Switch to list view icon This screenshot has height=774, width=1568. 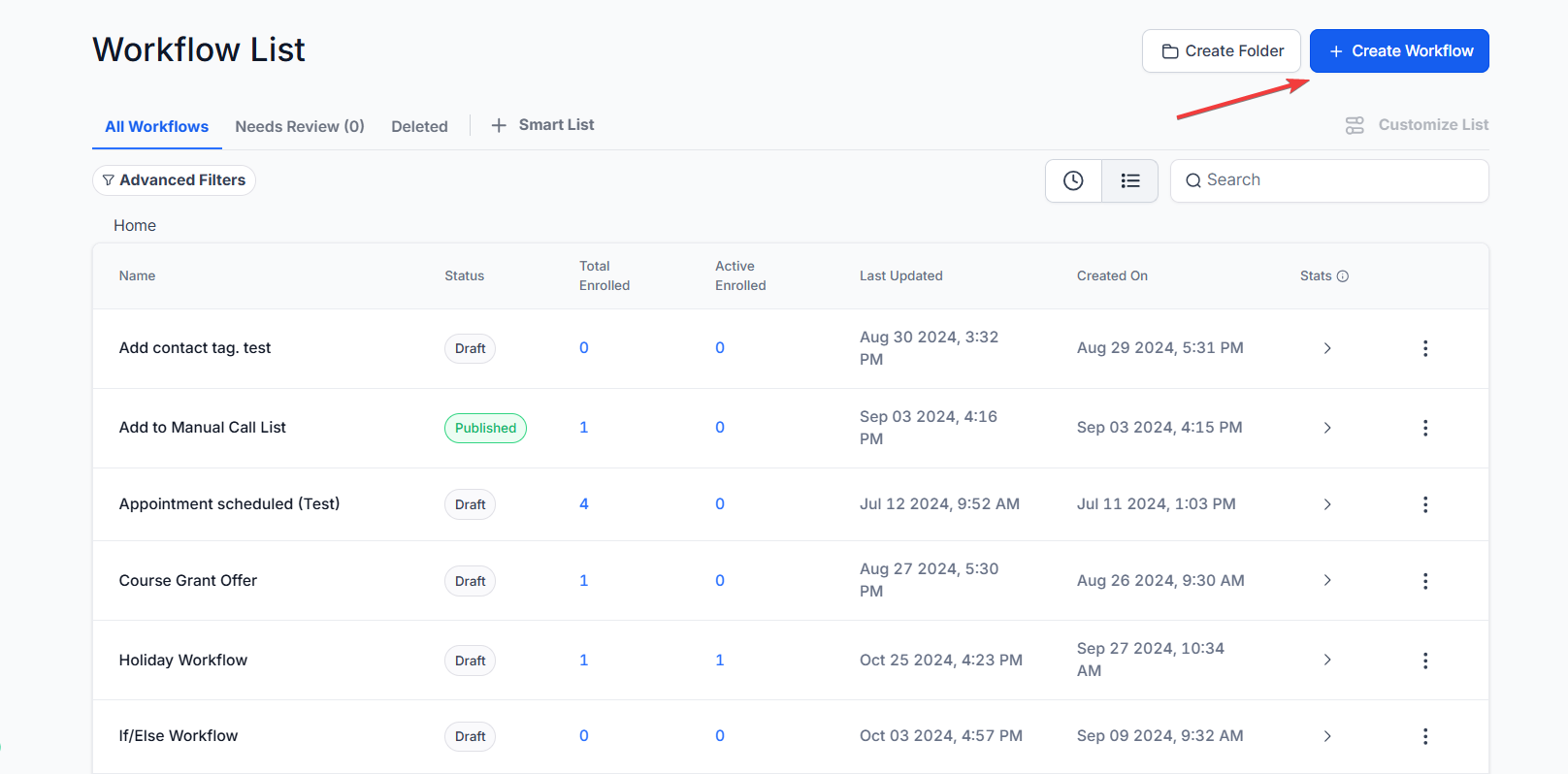pos(1129,180)
